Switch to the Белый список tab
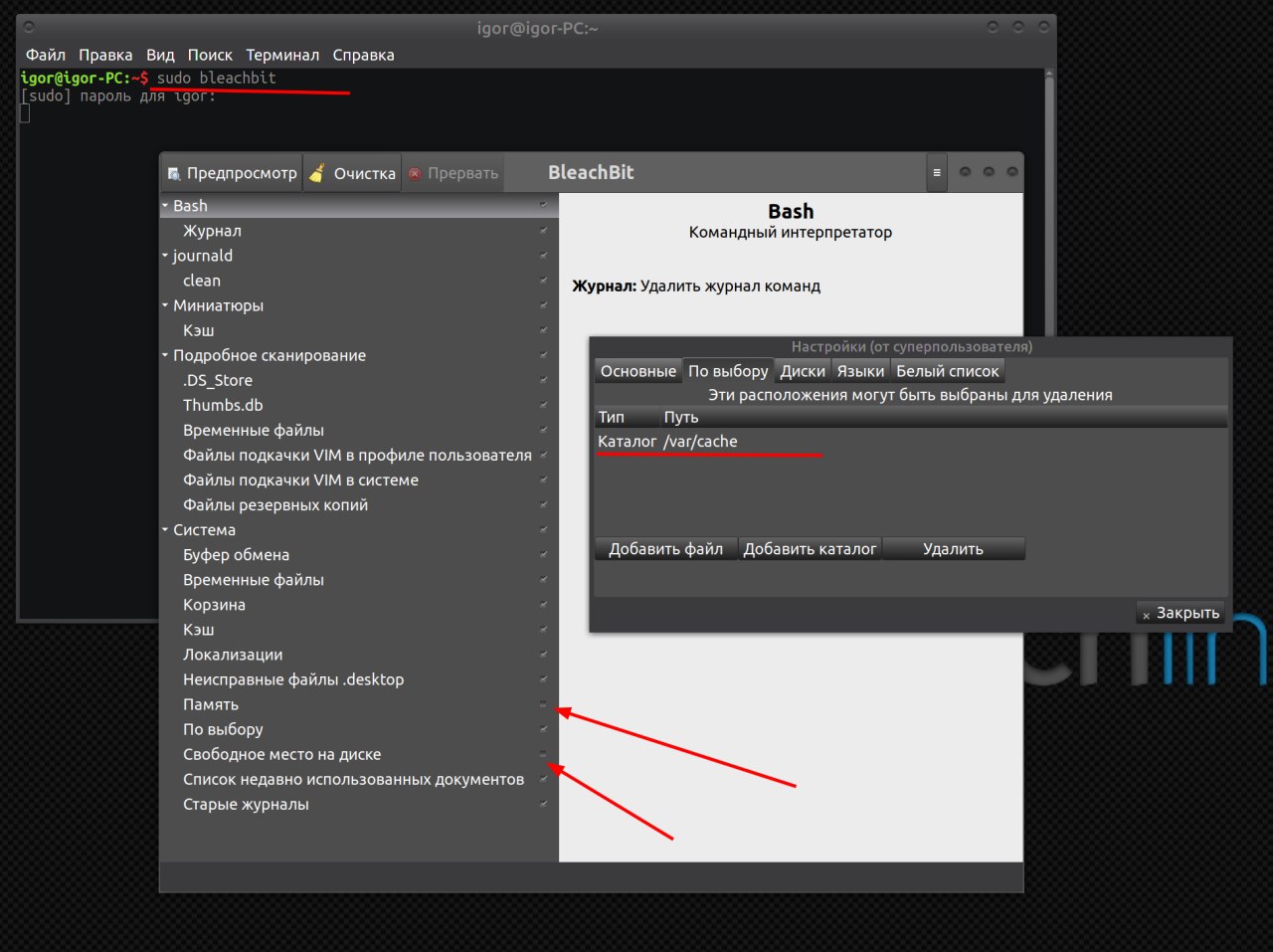 [x=948, y=371]
